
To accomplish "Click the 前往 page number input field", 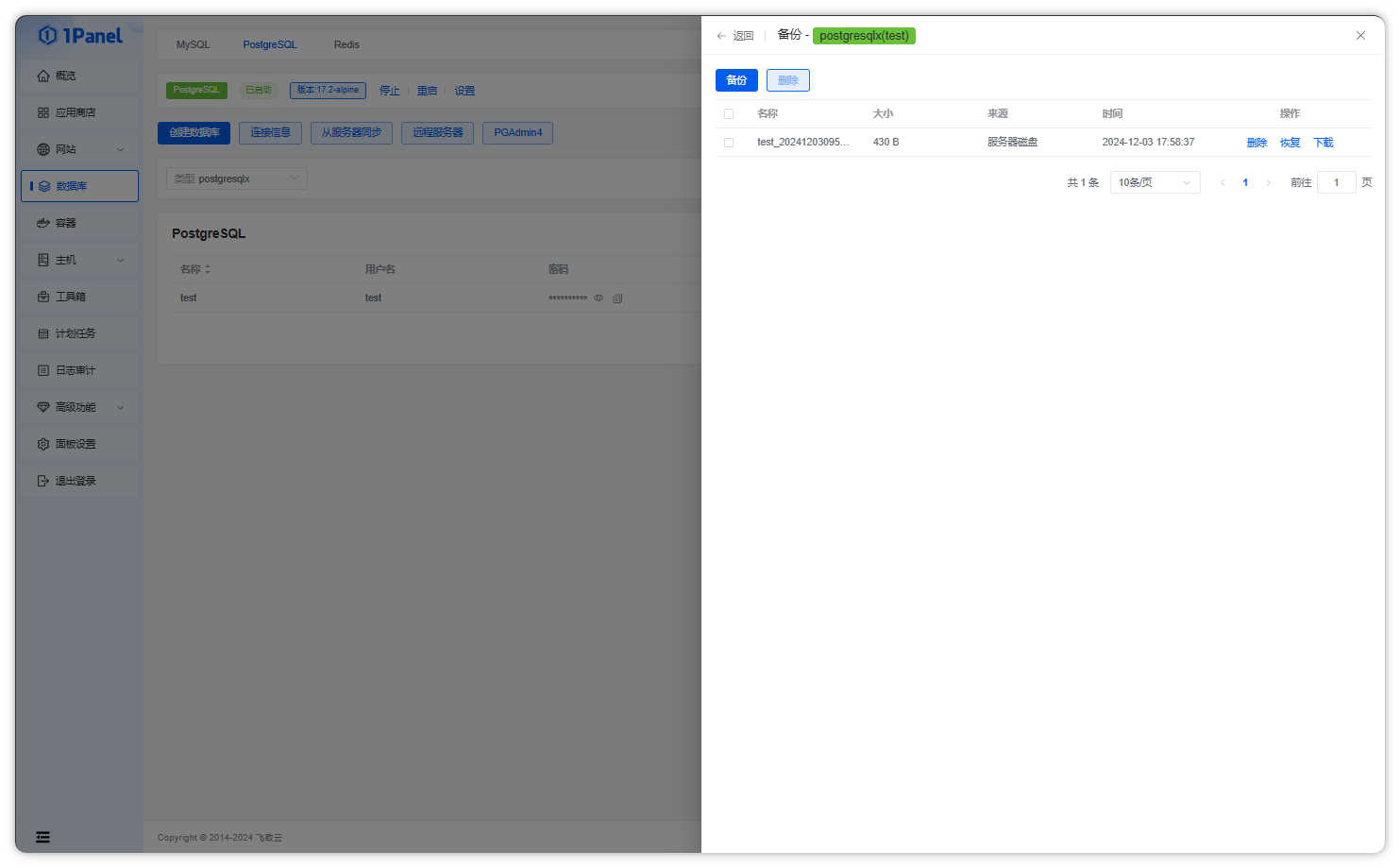I will (1337, 182).
